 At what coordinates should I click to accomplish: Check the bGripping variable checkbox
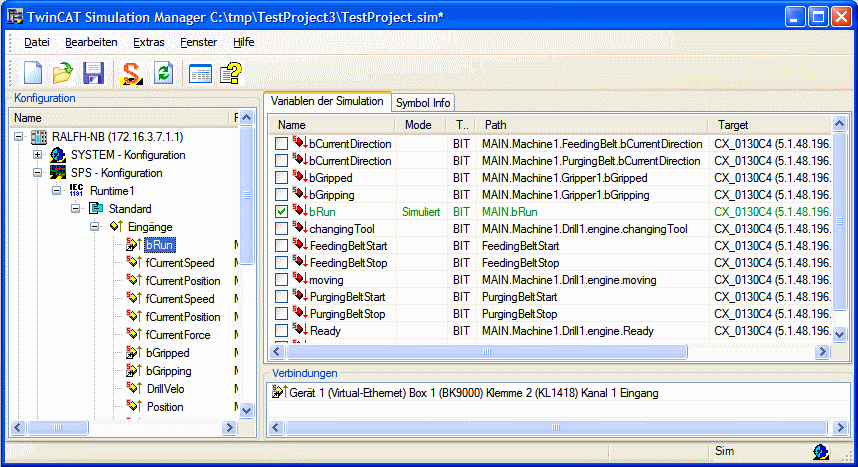(x=281, y=195)
